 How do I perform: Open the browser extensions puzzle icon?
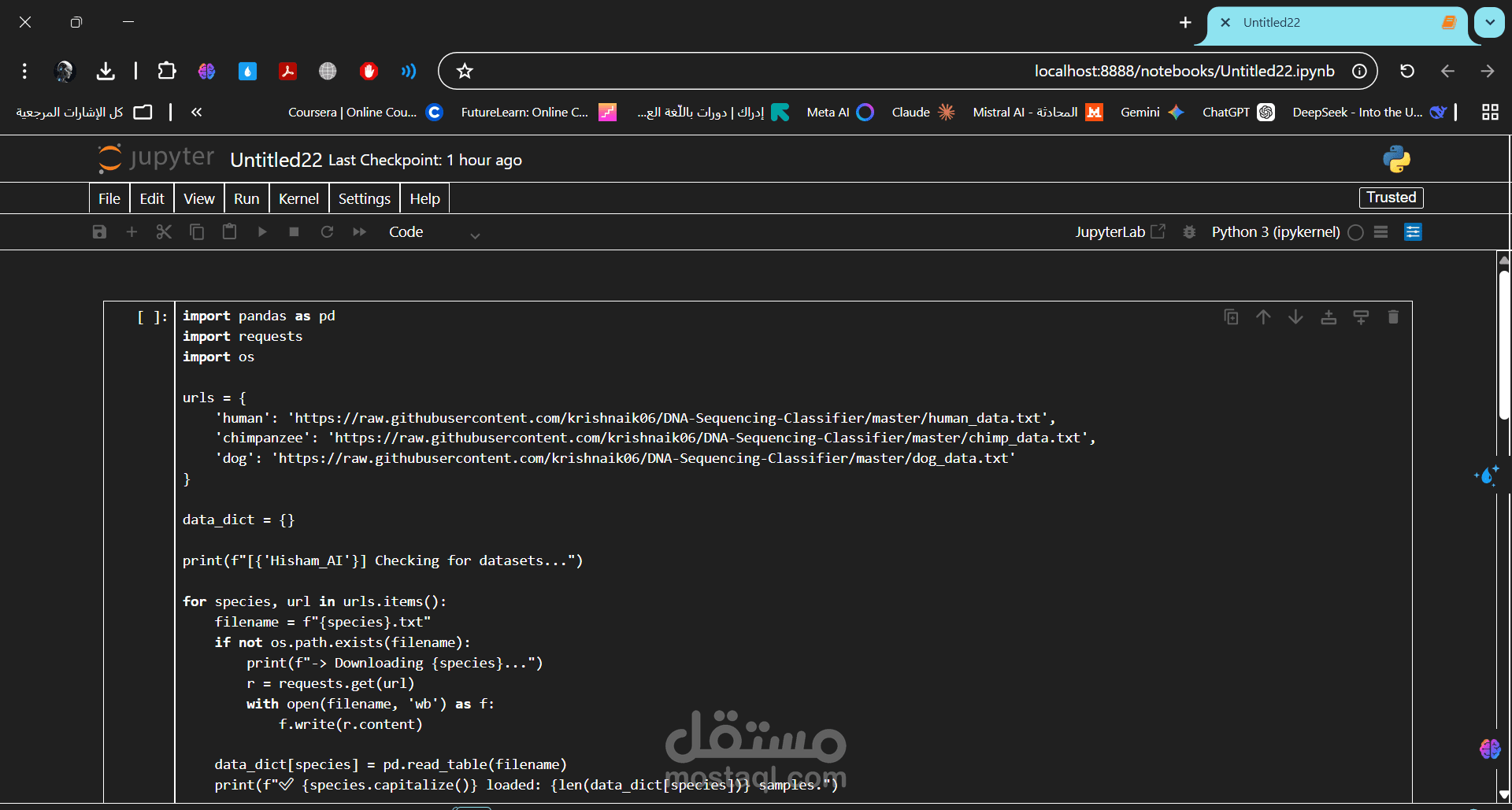click(x=166, y=71)
